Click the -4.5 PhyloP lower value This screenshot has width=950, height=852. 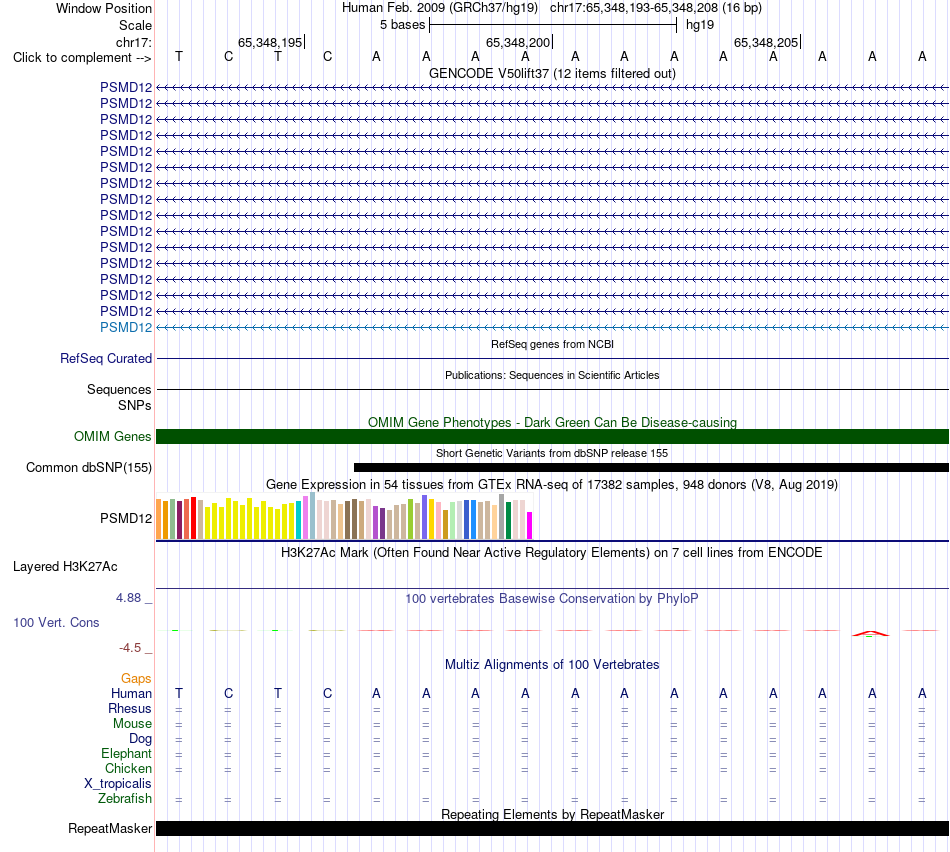130,648
